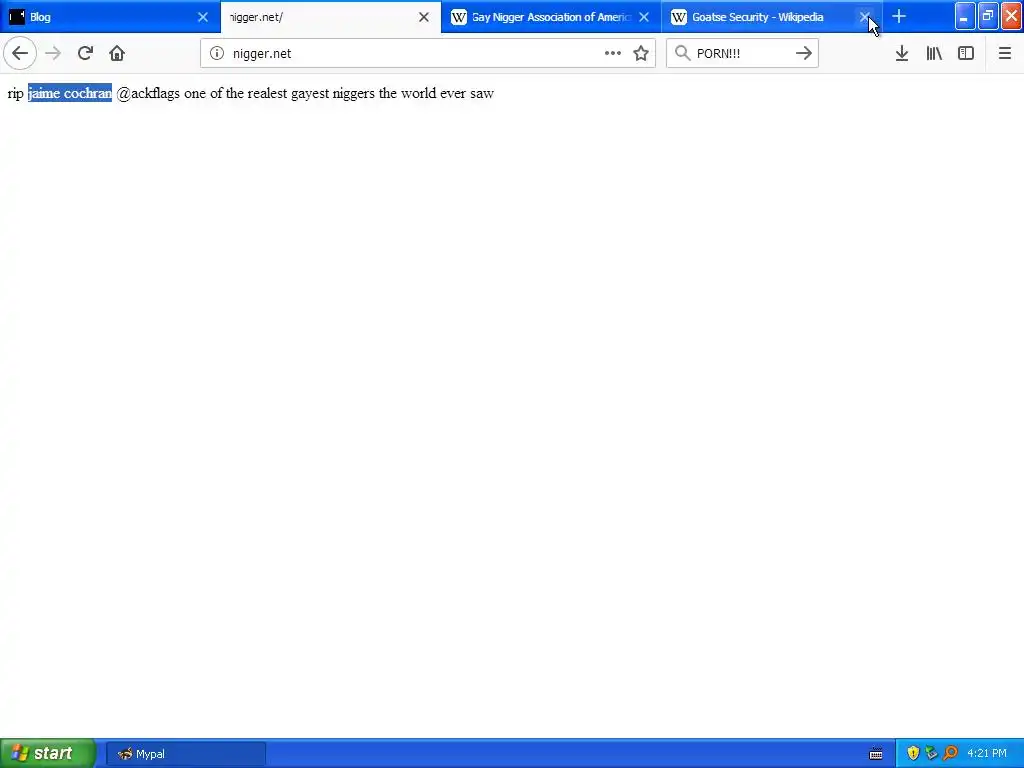Screen dimensions: 1024x768
Task: Open the Library bookmarks and history icon
Action: [x=934, y=53]
